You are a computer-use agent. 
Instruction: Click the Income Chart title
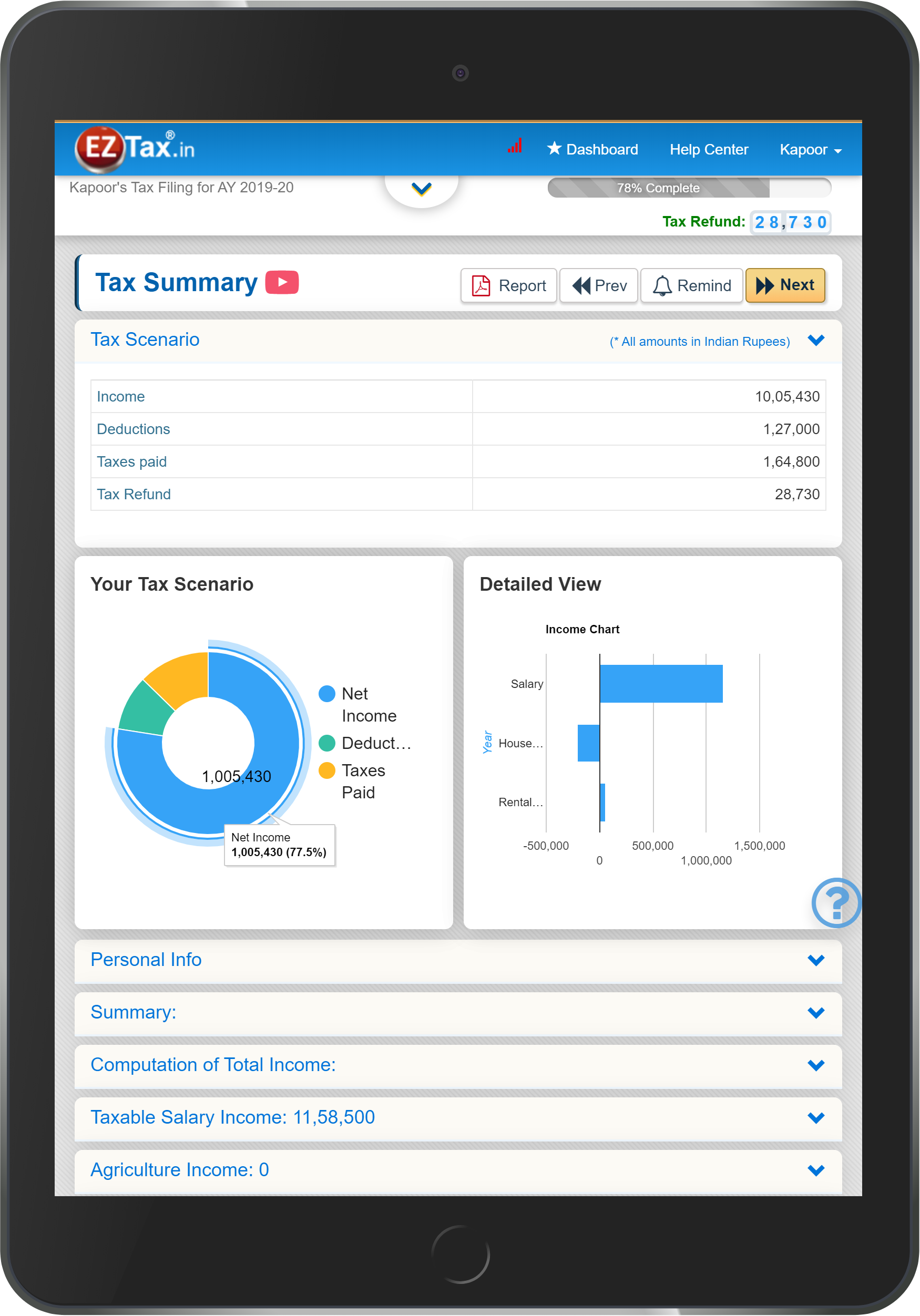pos(582,629)
